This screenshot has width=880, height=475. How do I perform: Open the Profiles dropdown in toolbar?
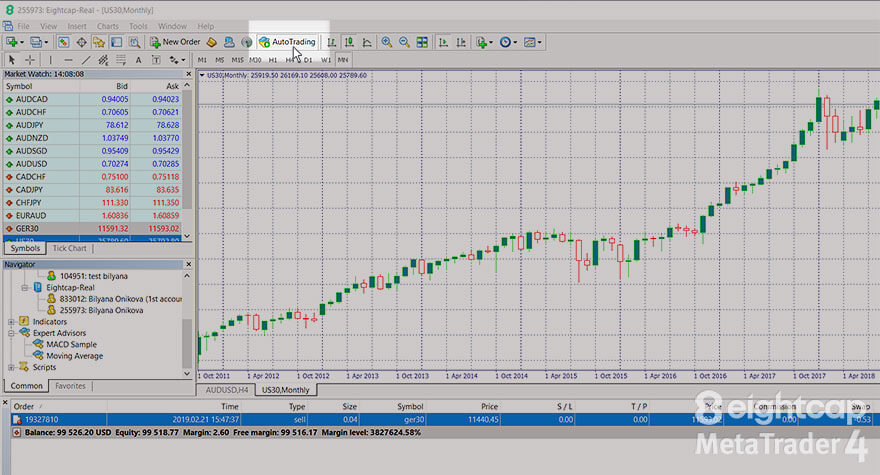click(x=39, y=42)
